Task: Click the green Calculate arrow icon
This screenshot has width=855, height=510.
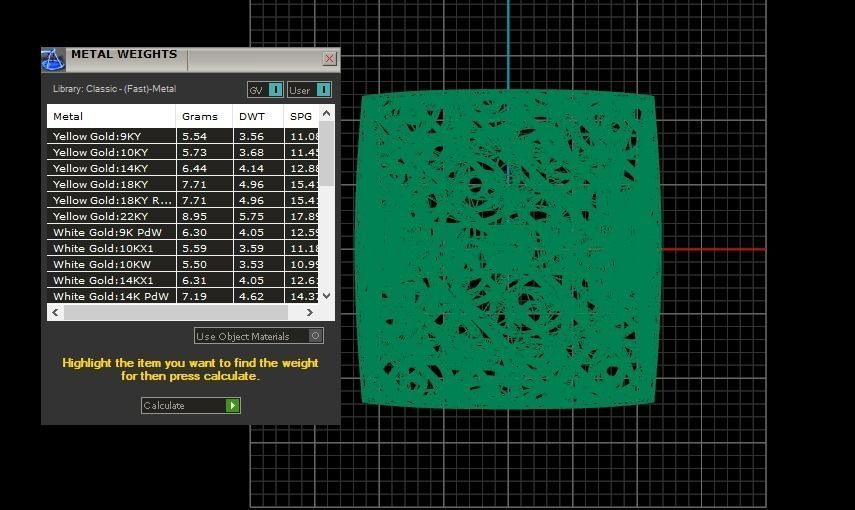Action: pos(233,405)
